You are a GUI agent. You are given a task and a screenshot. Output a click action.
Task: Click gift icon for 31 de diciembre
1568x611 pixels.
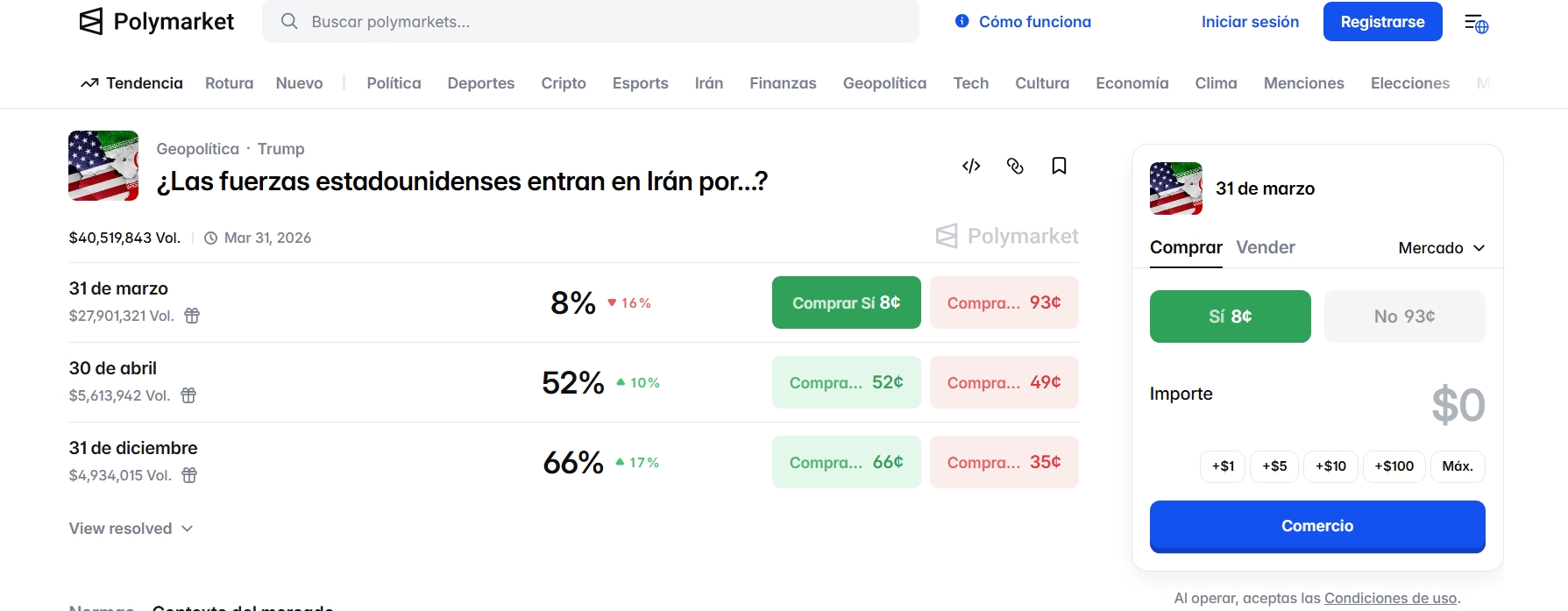[x=189, y=475]
